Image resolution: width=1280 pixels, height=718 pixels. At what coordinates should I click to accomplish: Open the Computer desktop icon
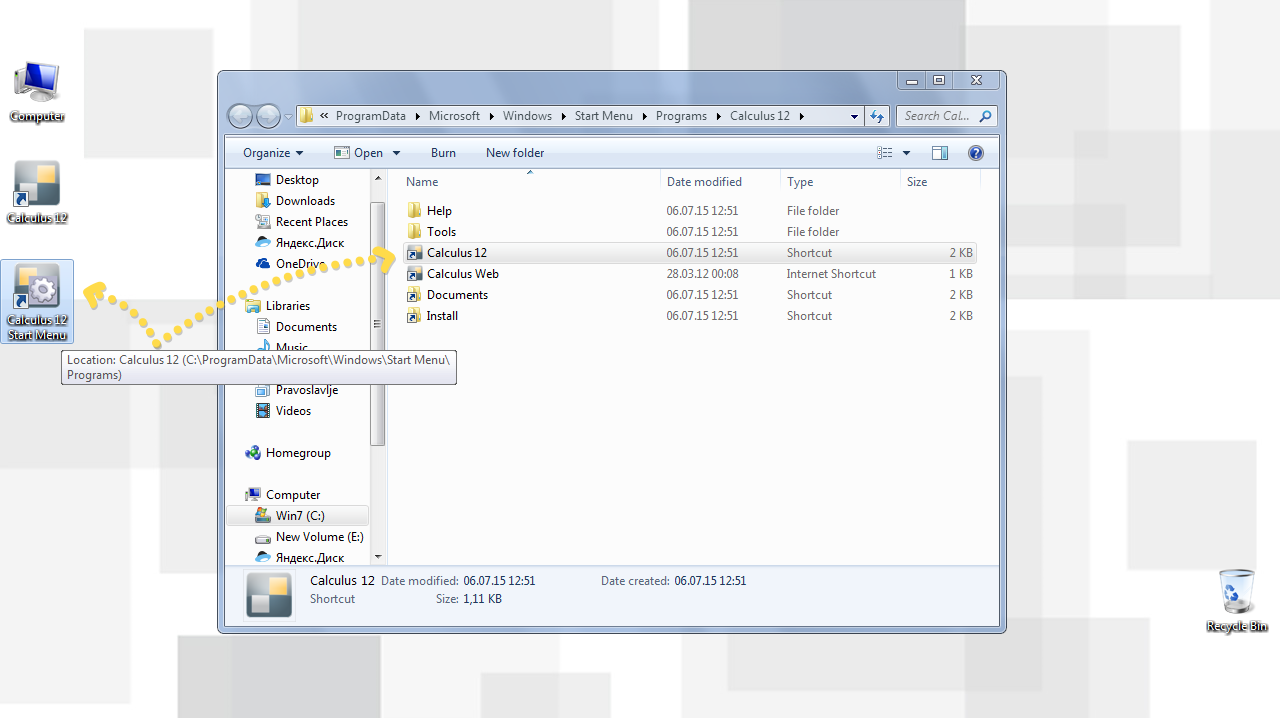click(x=37, y=91)
